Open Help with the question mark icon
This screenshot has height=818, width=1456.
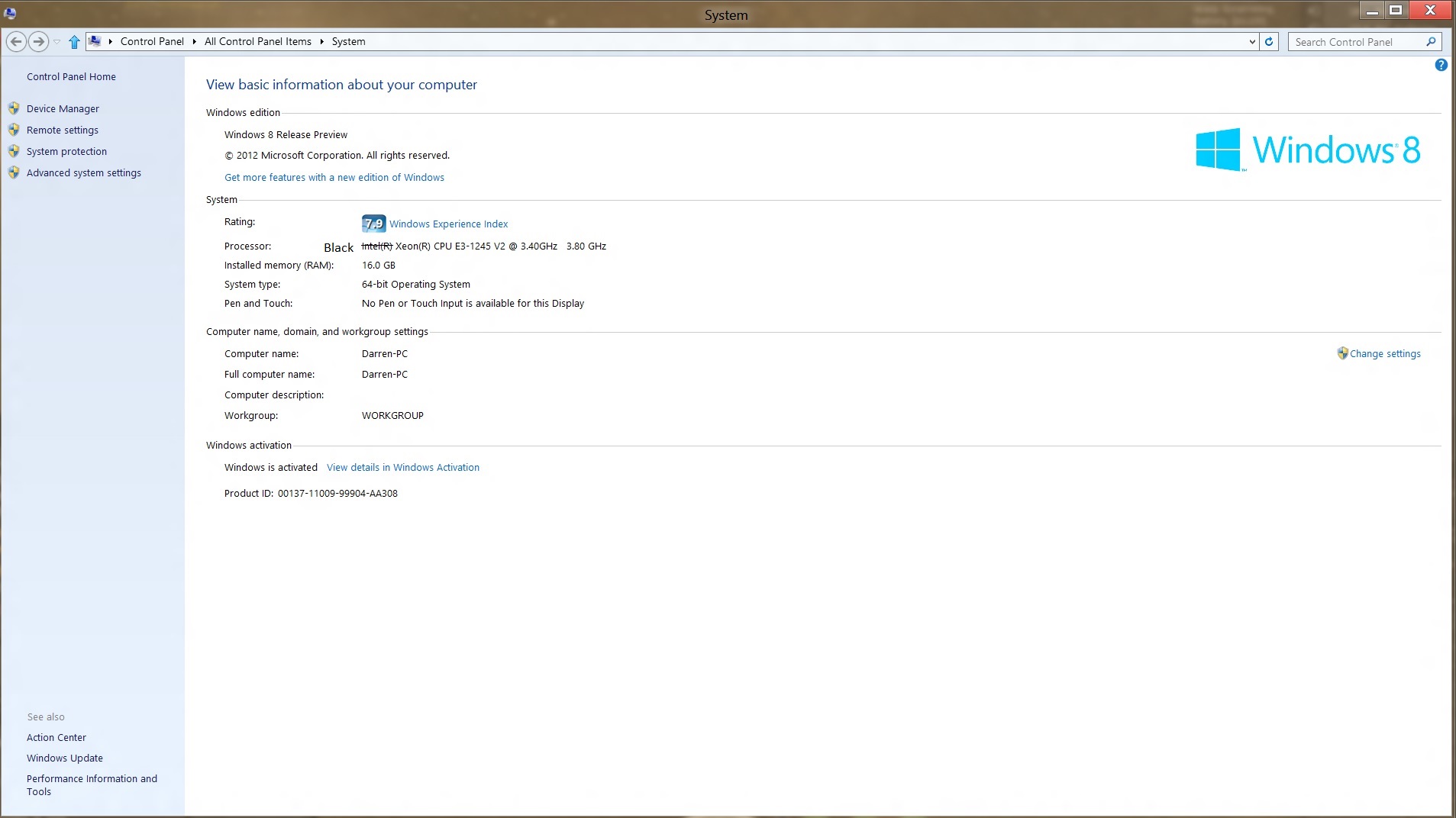tap(1441, 65)
